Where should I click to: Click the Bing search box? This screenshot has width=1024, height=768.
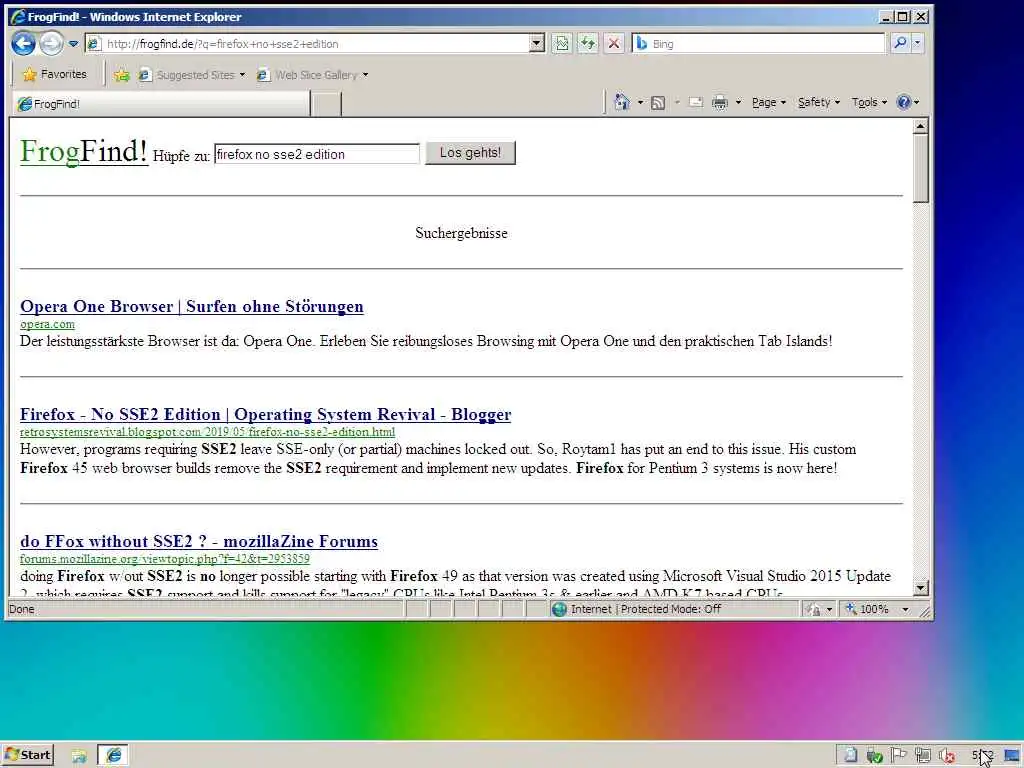pos(758,44)
